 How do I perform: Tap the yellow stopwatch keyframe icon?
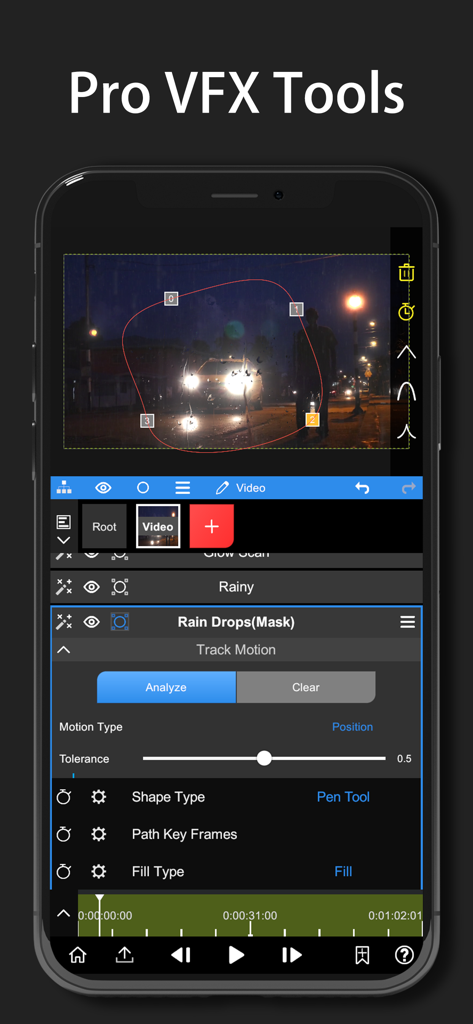click(x=406, y=312)
